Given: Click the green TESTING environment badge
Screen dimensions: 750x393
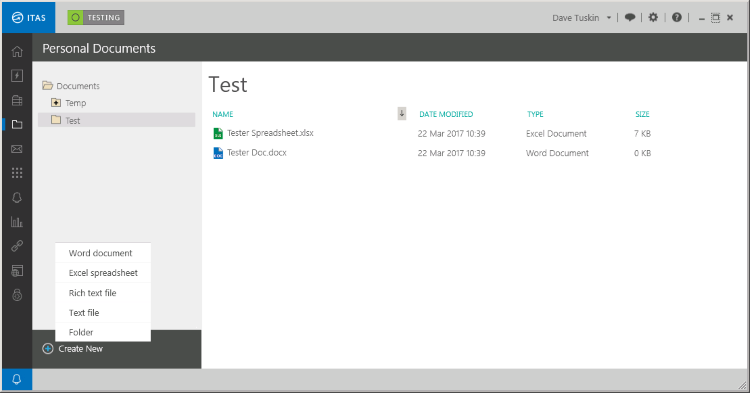Looking at the screenshot, I should point(96,18).
